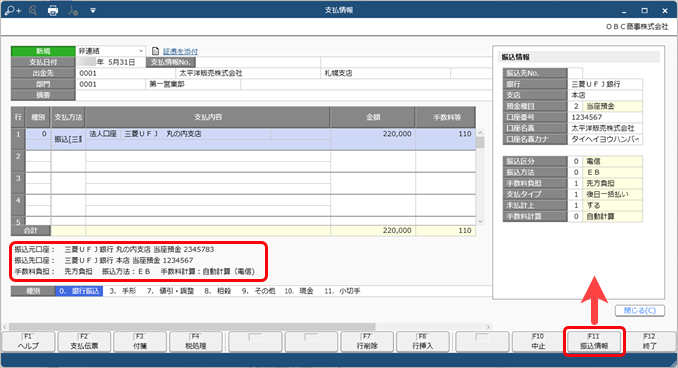Select 8. 相殺 type option
The width and height of the screenshot is (678, 368).
pos(218,291)
